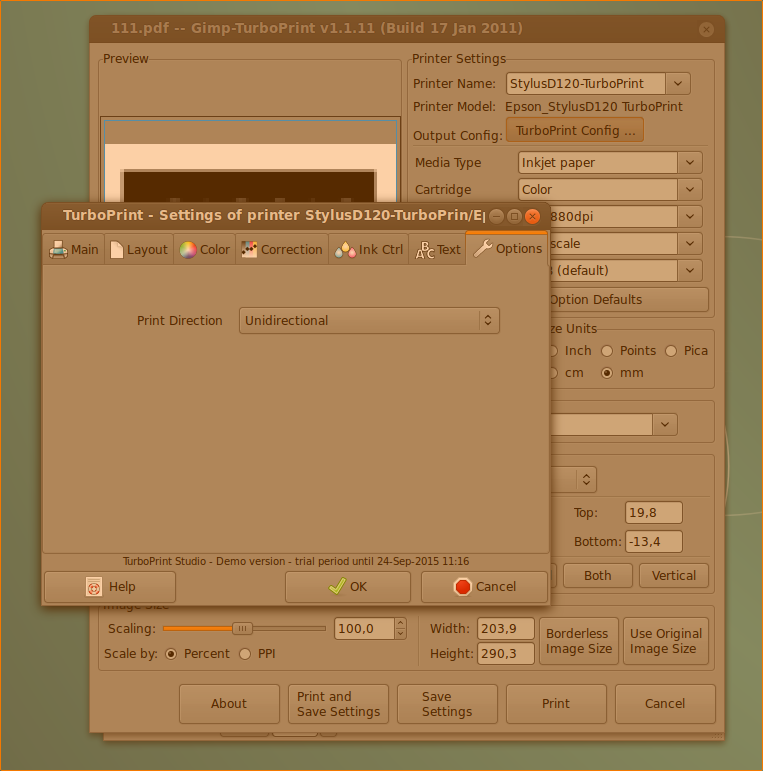Click the Width input field
Viewport: 763px width, 771px height.
pos(506,629)
